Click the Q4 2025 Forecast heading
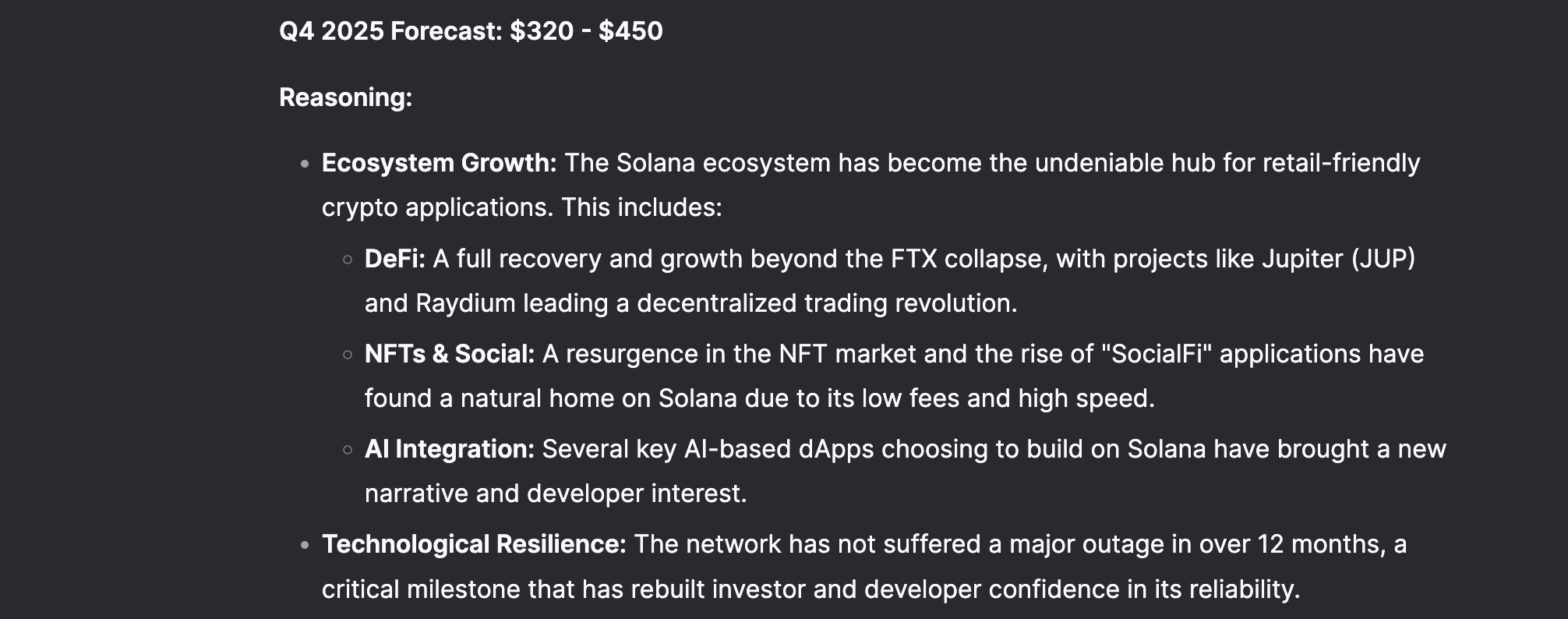The width and height of the screenshot is (1568, 619). [471, 31]
